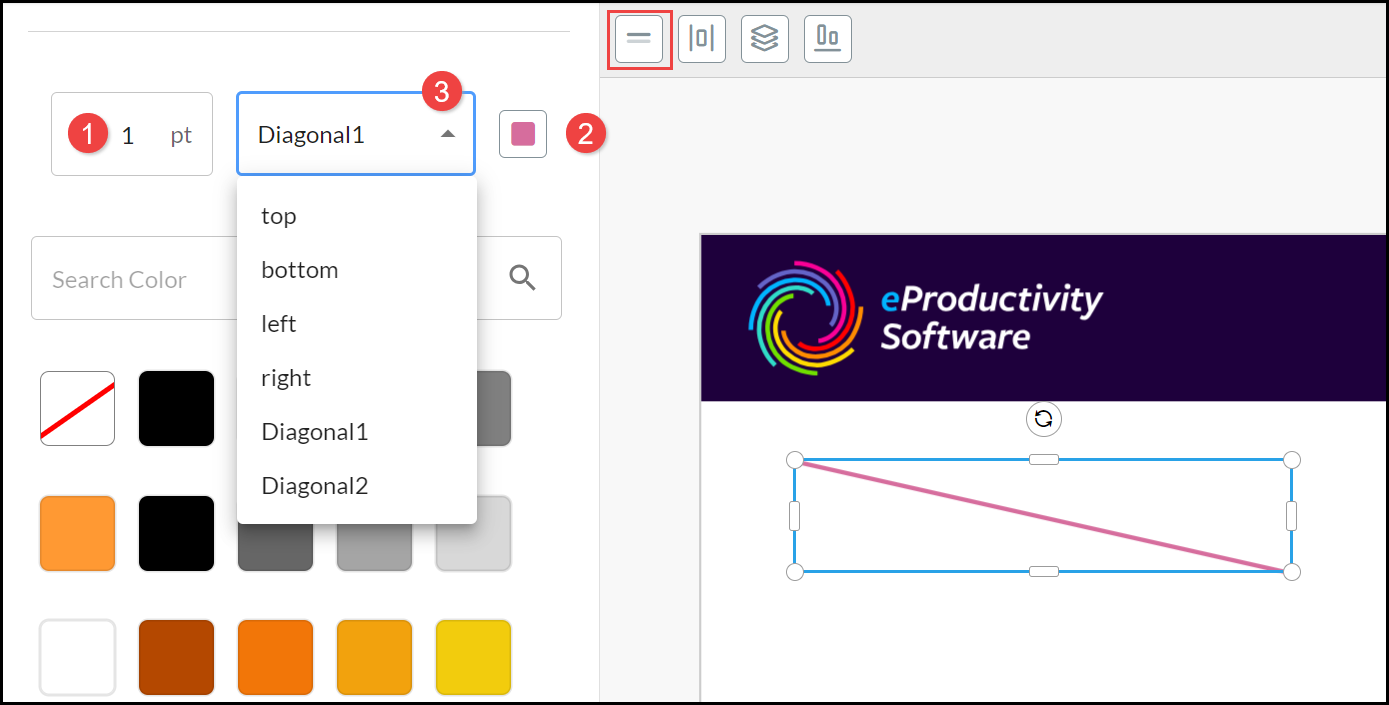
Task: Click the border line style toolbar icon
Action: click(x=639, y=39)
